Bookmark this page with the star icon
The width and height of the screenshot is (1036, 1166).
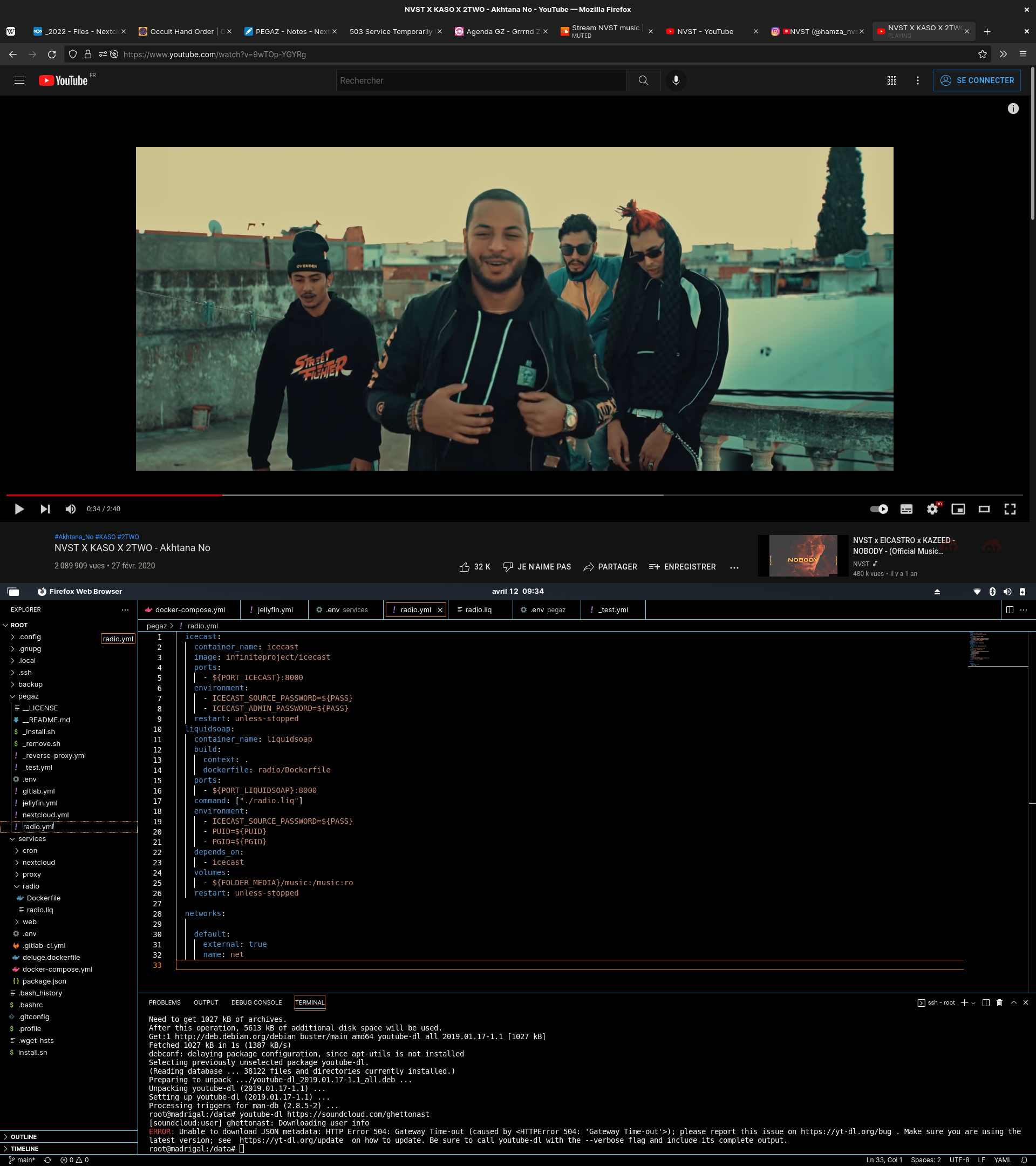click(982, 54)
